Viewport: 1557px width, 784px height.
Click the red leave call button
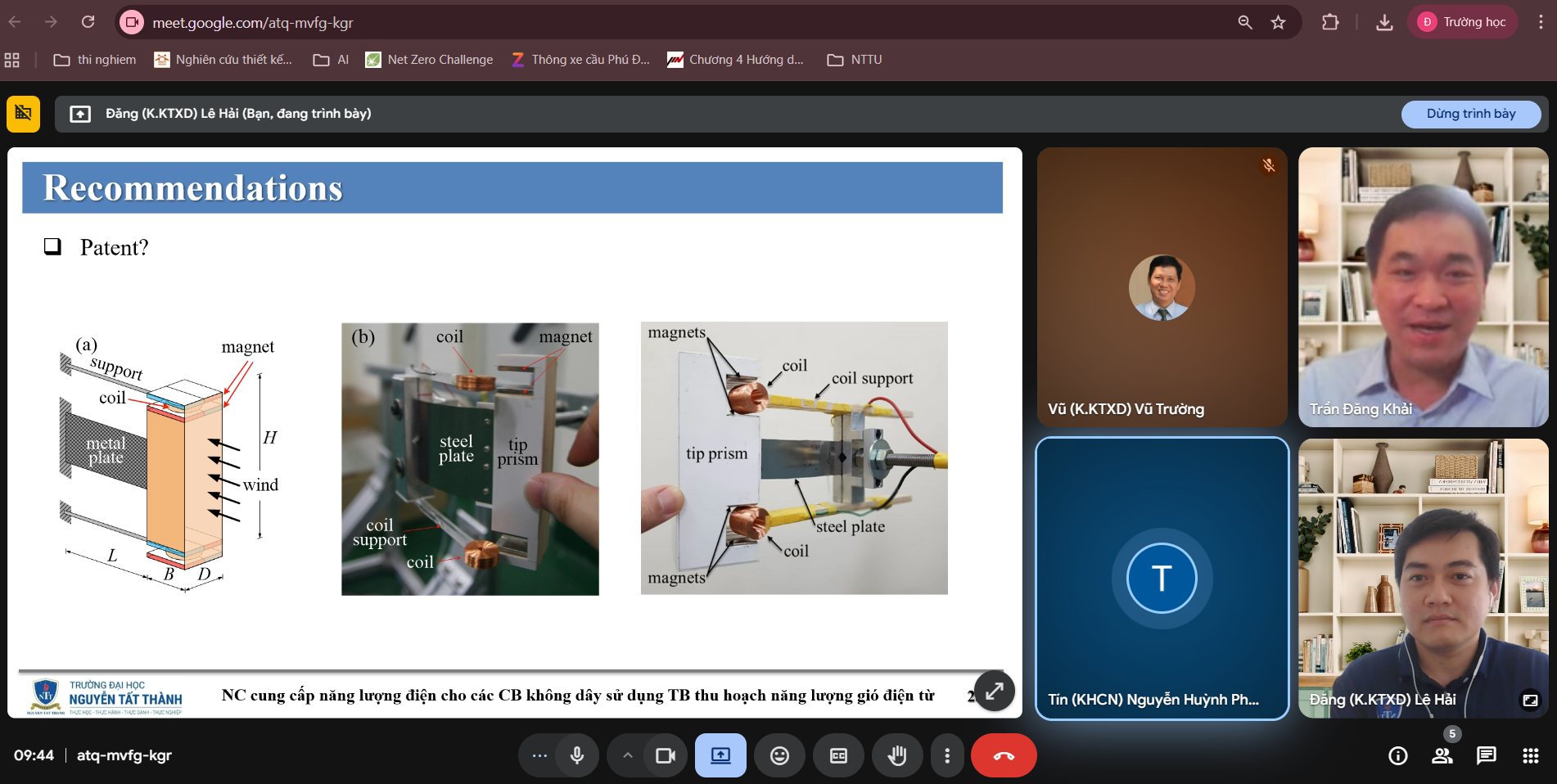[1004, 755]
